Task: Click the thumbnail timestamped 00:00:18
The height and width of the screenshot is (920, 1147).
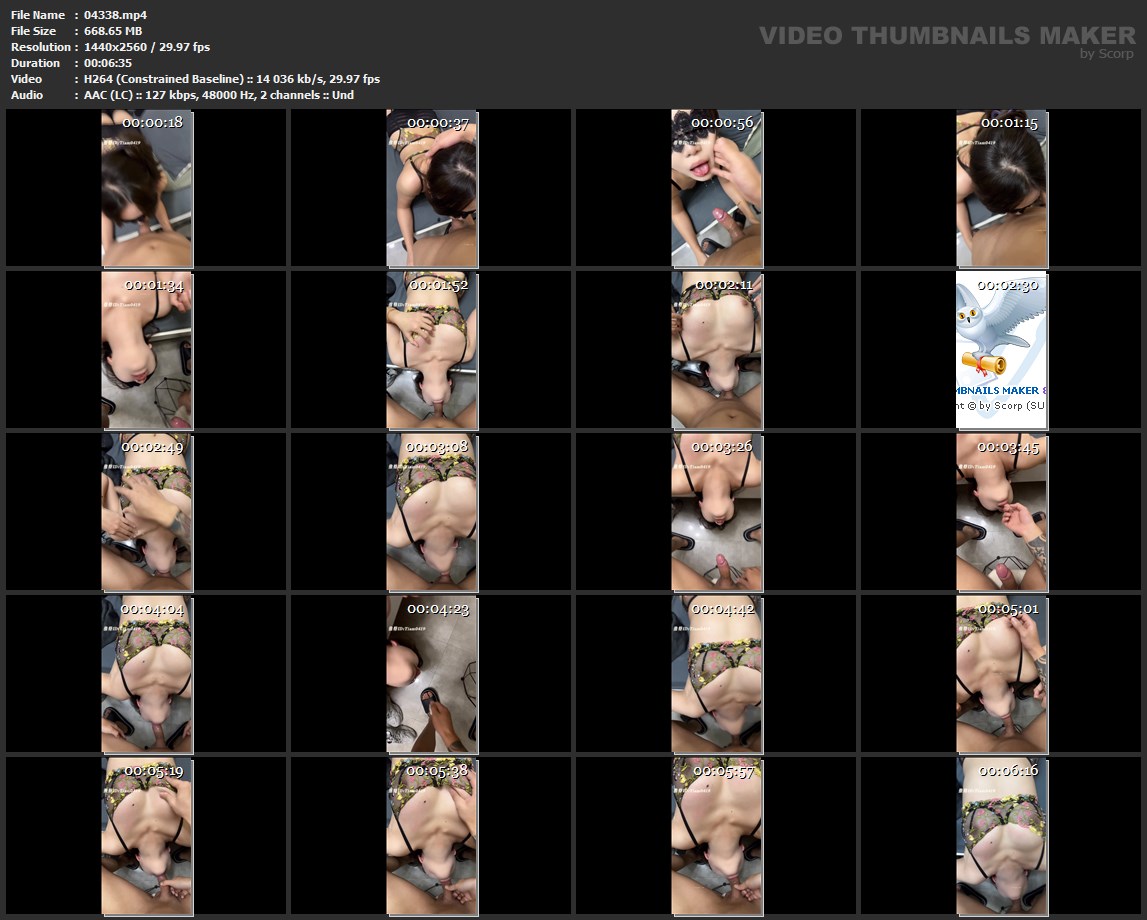Action: click(x=147, y=188)
